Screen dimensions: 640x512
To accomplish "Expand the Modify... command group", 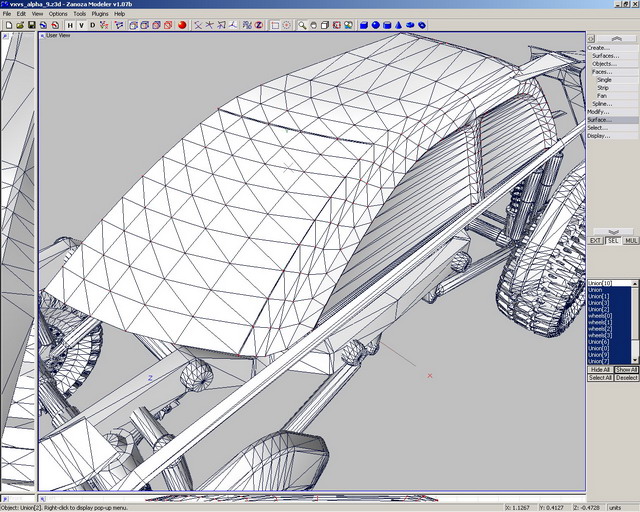I will tap(598, 111).
